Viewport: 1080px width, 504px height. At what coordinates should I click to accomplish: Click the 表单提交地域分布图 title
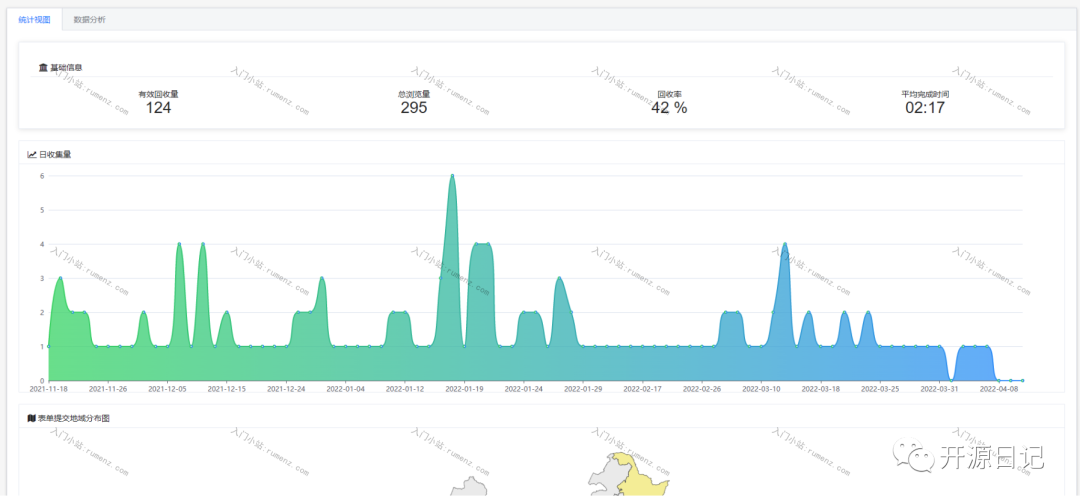(74, 417)
